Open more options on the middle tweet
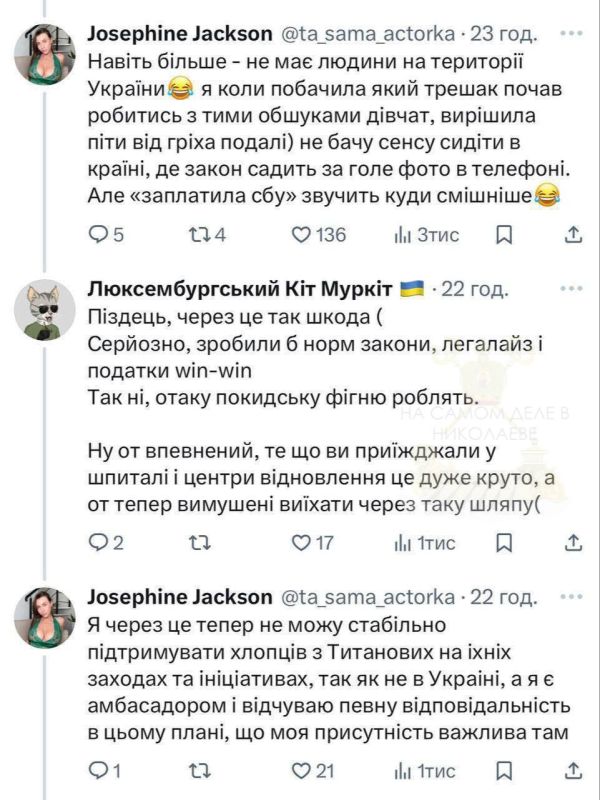This screenshot has height=800, width=600. click(573, 286)
